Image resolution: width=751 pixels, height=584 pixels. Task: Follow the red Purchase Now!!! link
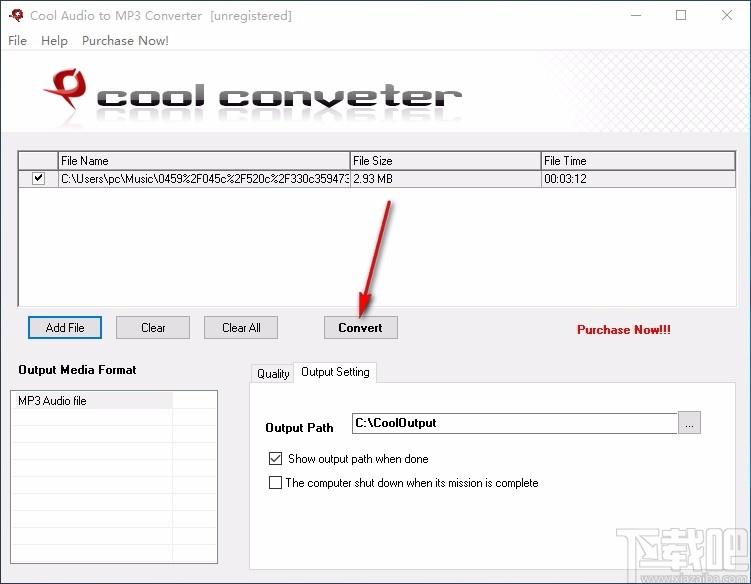pyautogui.click(x=624, y=330)
